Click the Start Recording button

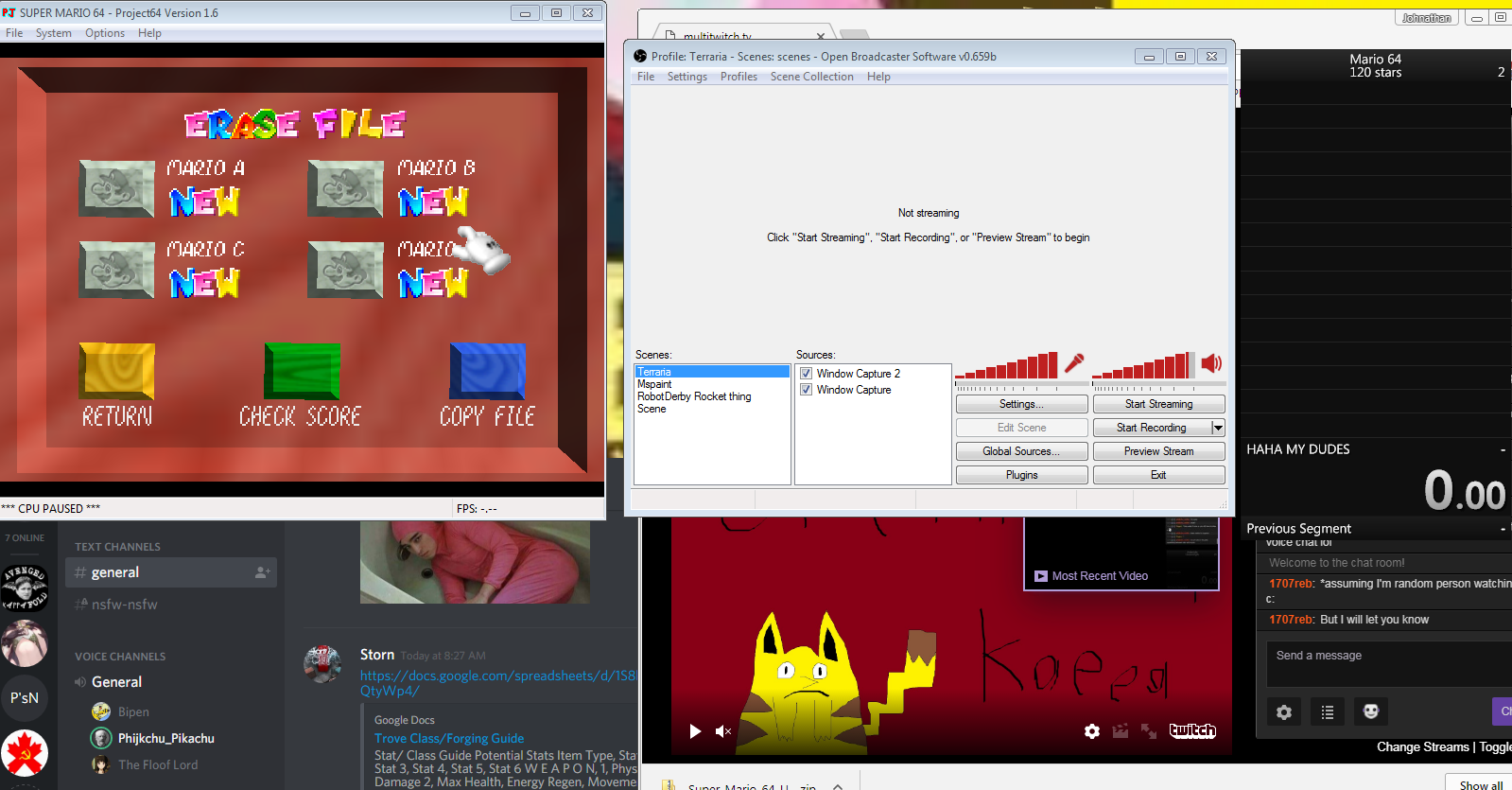click(1152, 428)
